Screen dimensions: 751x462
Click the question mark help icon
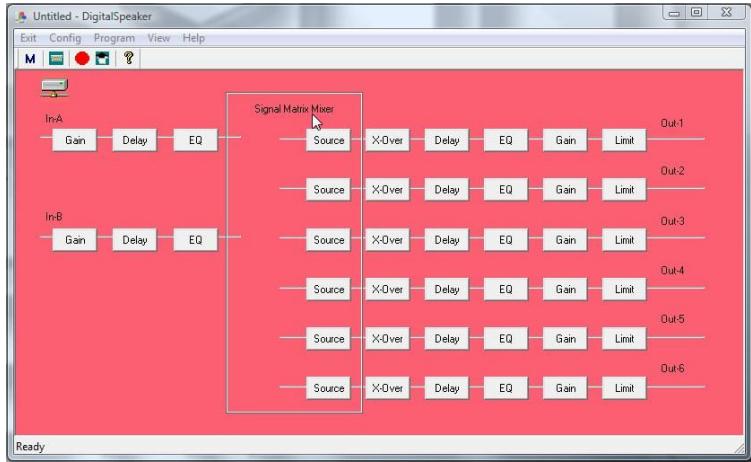[x=128, y=58]
